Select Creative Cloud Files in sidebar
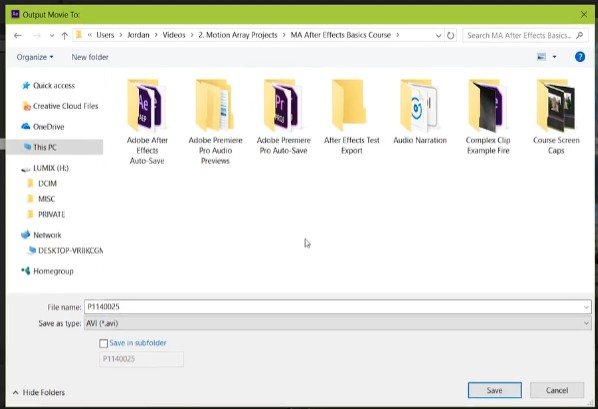598x409 pixels. tap(60, 106)
